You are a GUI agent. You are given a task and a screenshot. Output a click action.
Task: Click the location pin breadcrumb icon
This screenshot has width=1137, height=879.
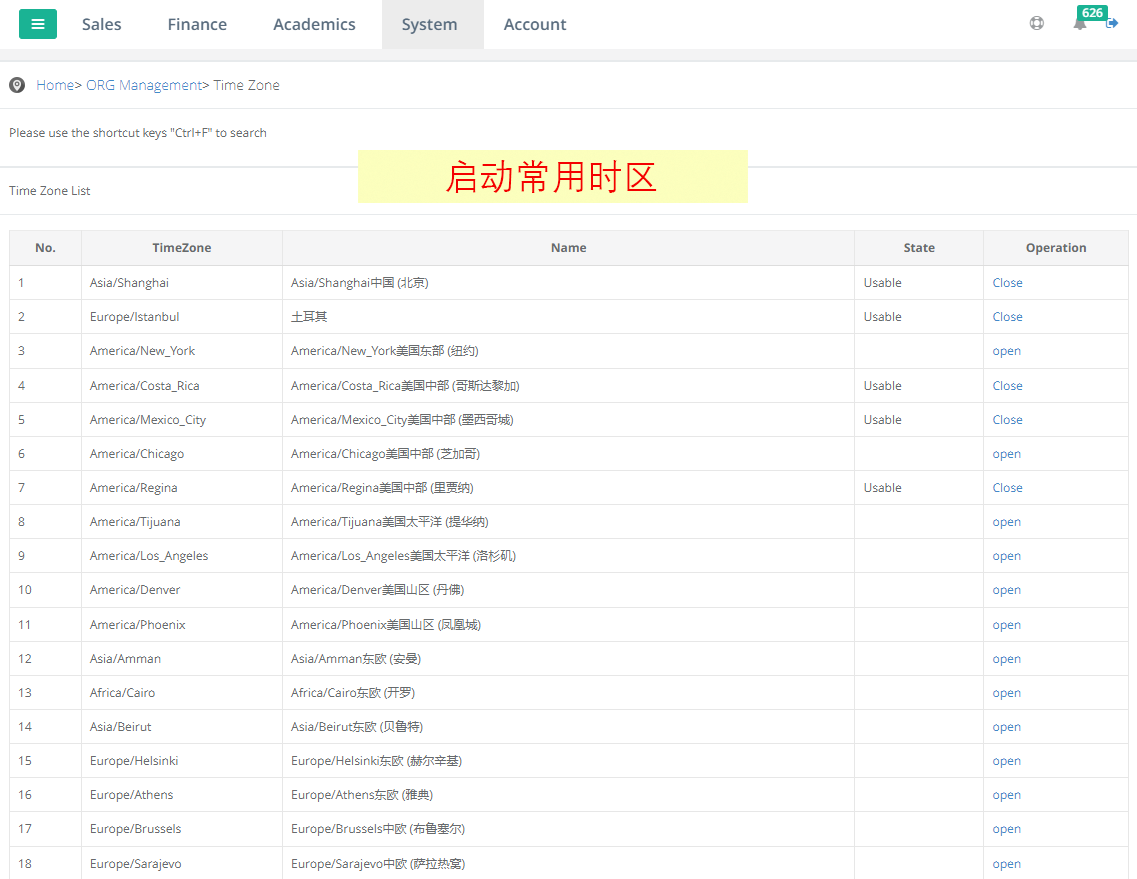click(x=17, y=85)
